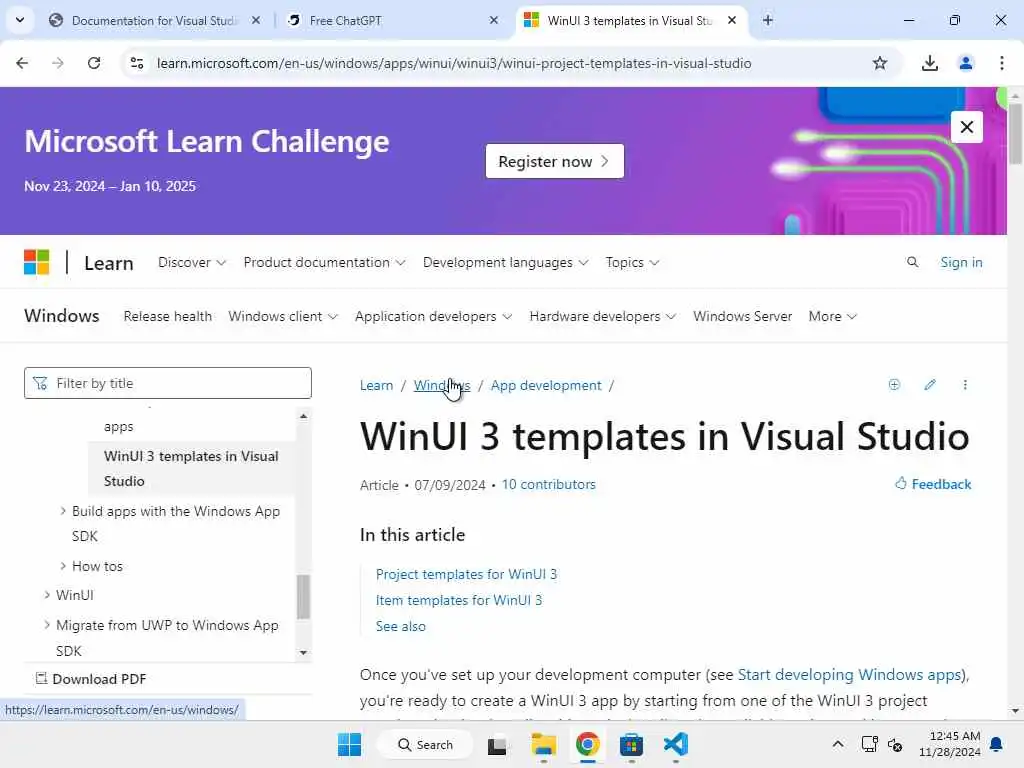Expand the Topics menu
The image size is (1024, 768).
(632, 263)
